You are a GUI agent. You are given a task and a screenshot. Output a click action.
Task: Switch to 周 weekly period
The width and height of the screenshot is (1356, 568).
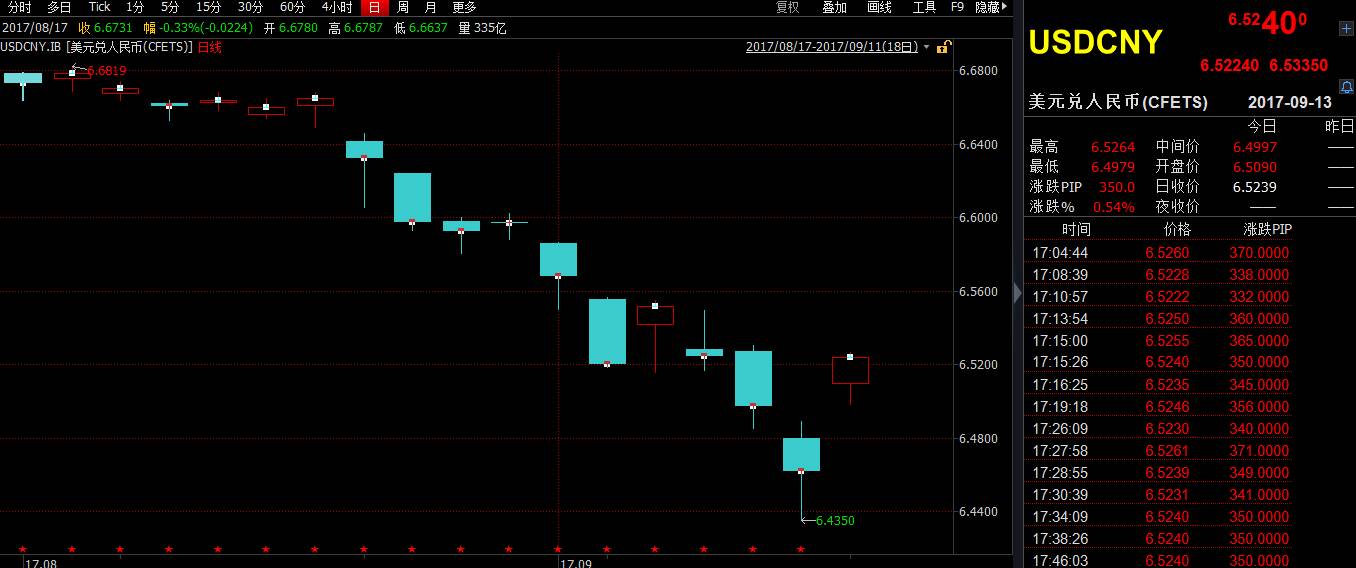tap(403, 7)
